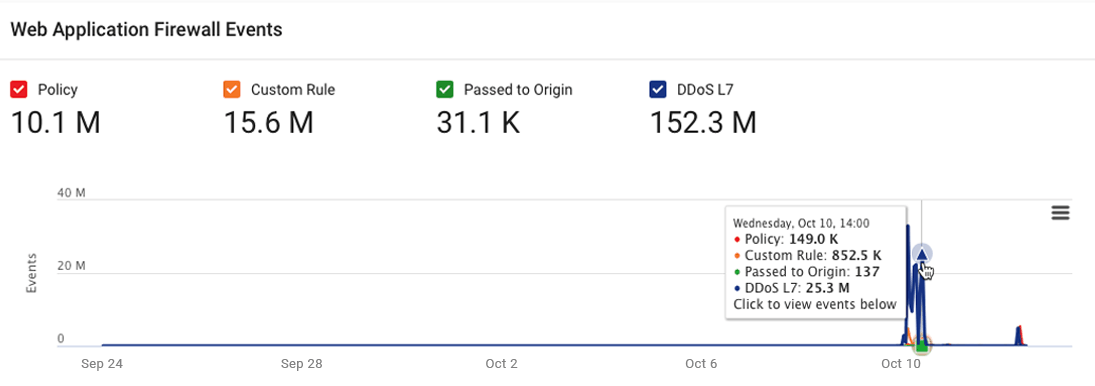Click the Web Application Firewall Events heading
This screenshot has height=386, width=1095.
[x=147, y=29]
